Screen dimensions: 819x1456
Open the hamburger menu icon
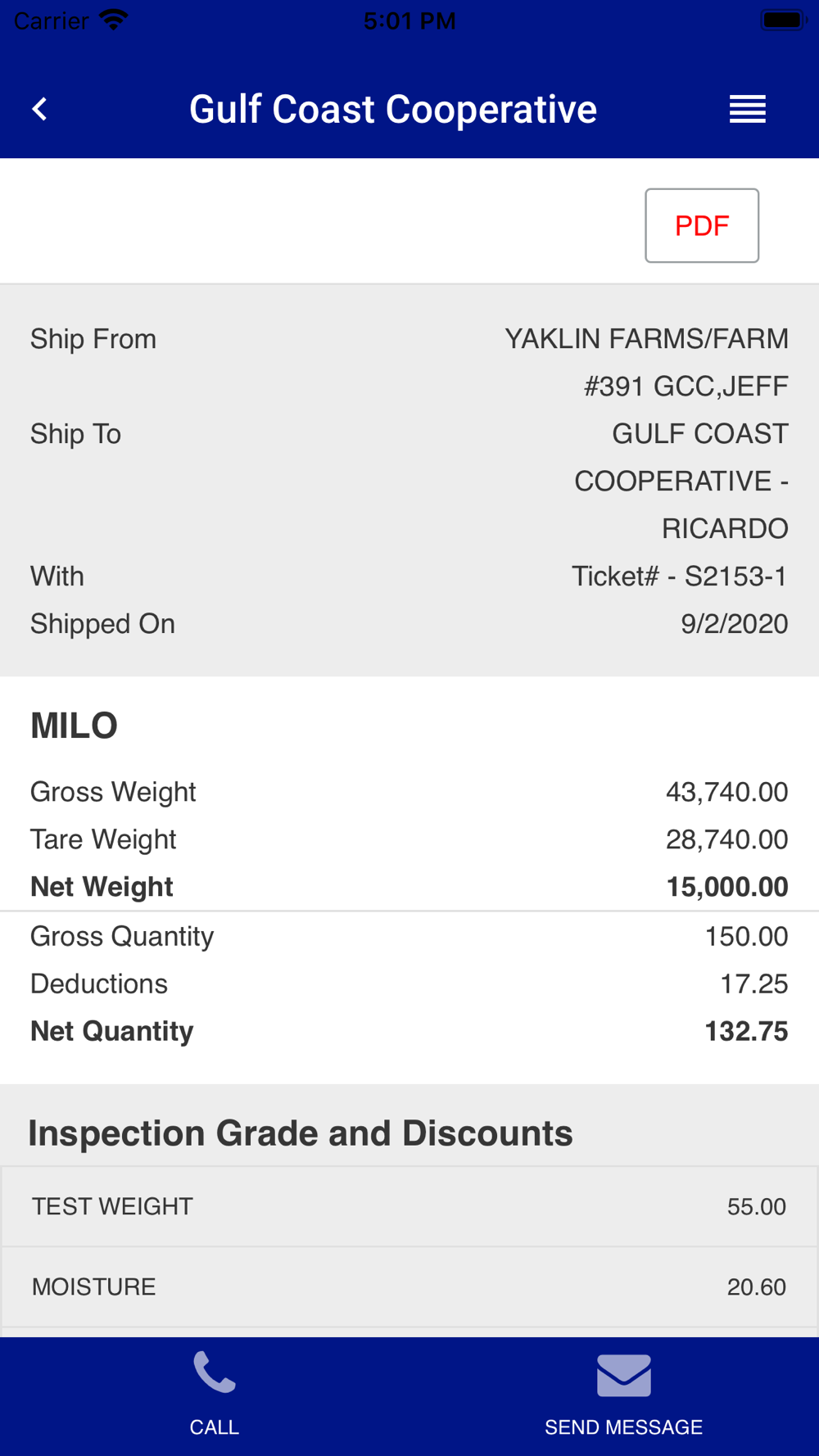pyautogui.click(x=747, y=109)
